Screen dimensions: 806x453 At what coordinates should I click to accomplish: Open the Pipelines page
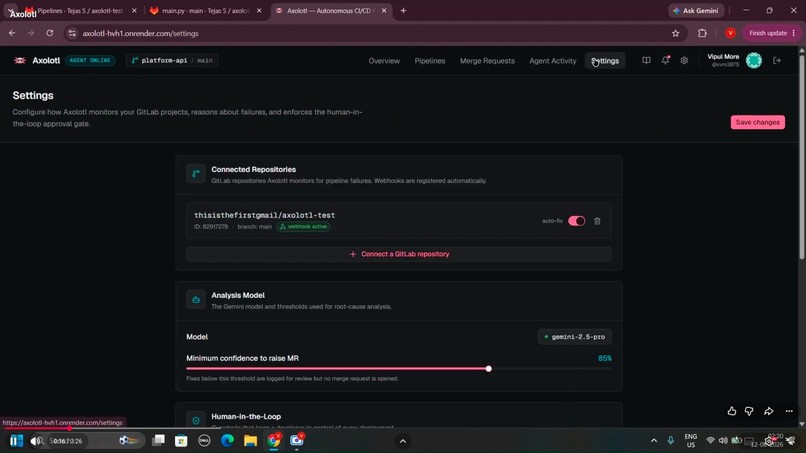click(430, 61)
